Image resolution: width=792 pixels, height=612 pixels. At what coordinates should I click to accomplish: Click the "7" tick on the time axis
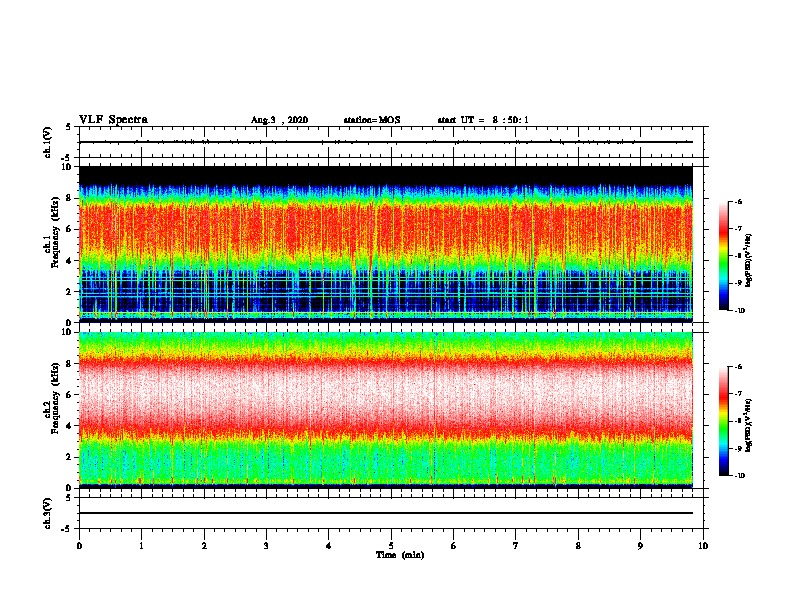(x=516, y=546)
